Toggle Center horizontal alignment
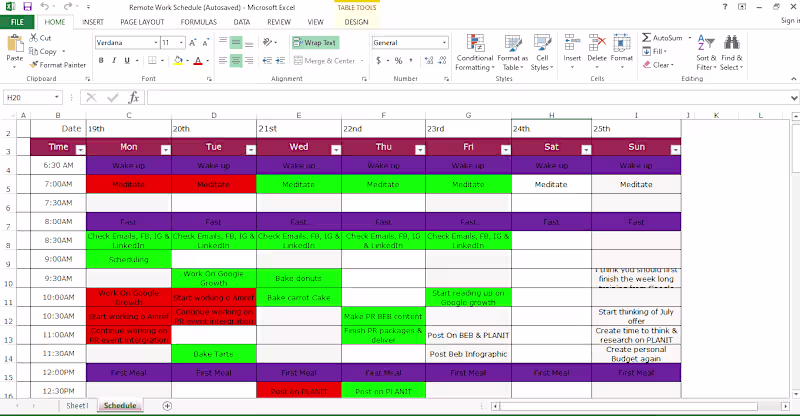The width and height of the screenshot is (800, 416). (236, 60)
